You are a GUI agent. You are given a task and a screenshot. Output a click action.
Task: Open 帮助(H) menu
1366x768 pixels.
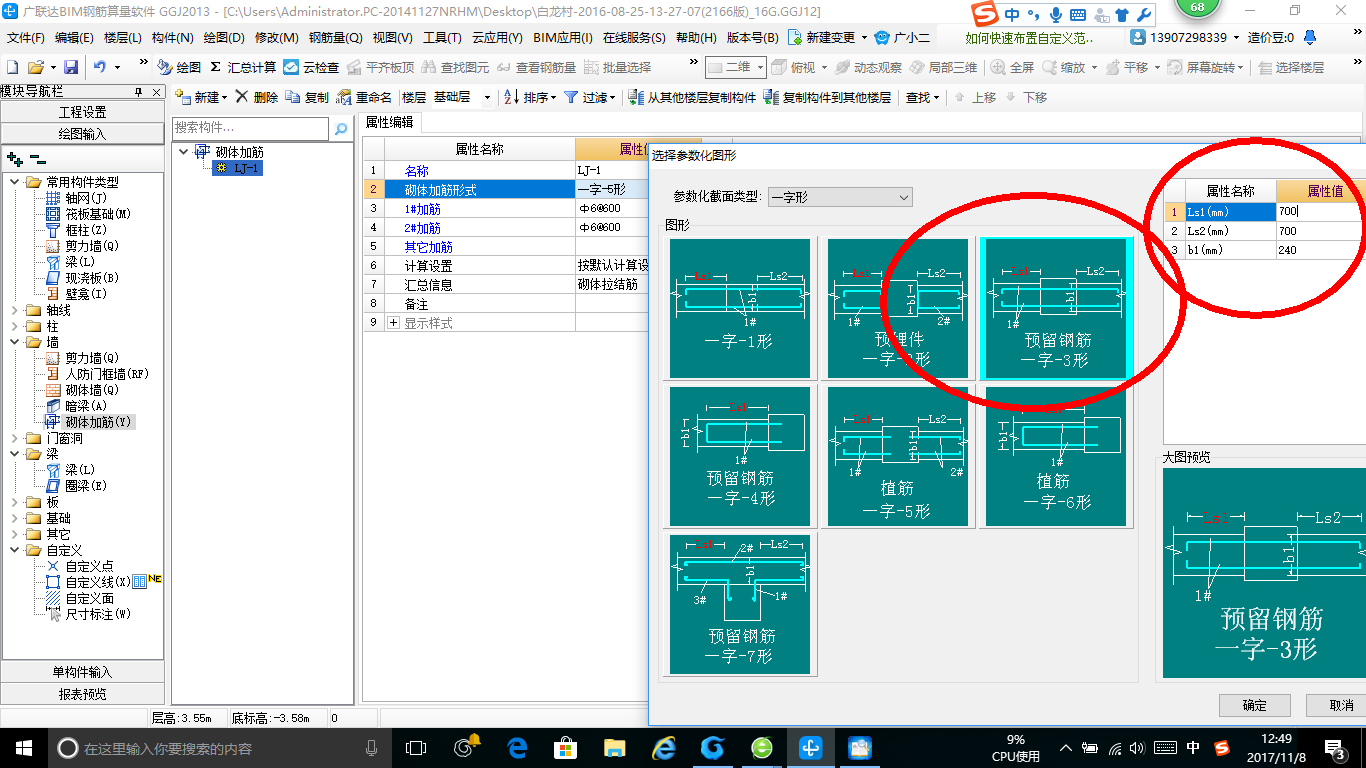tap(696, 37)
